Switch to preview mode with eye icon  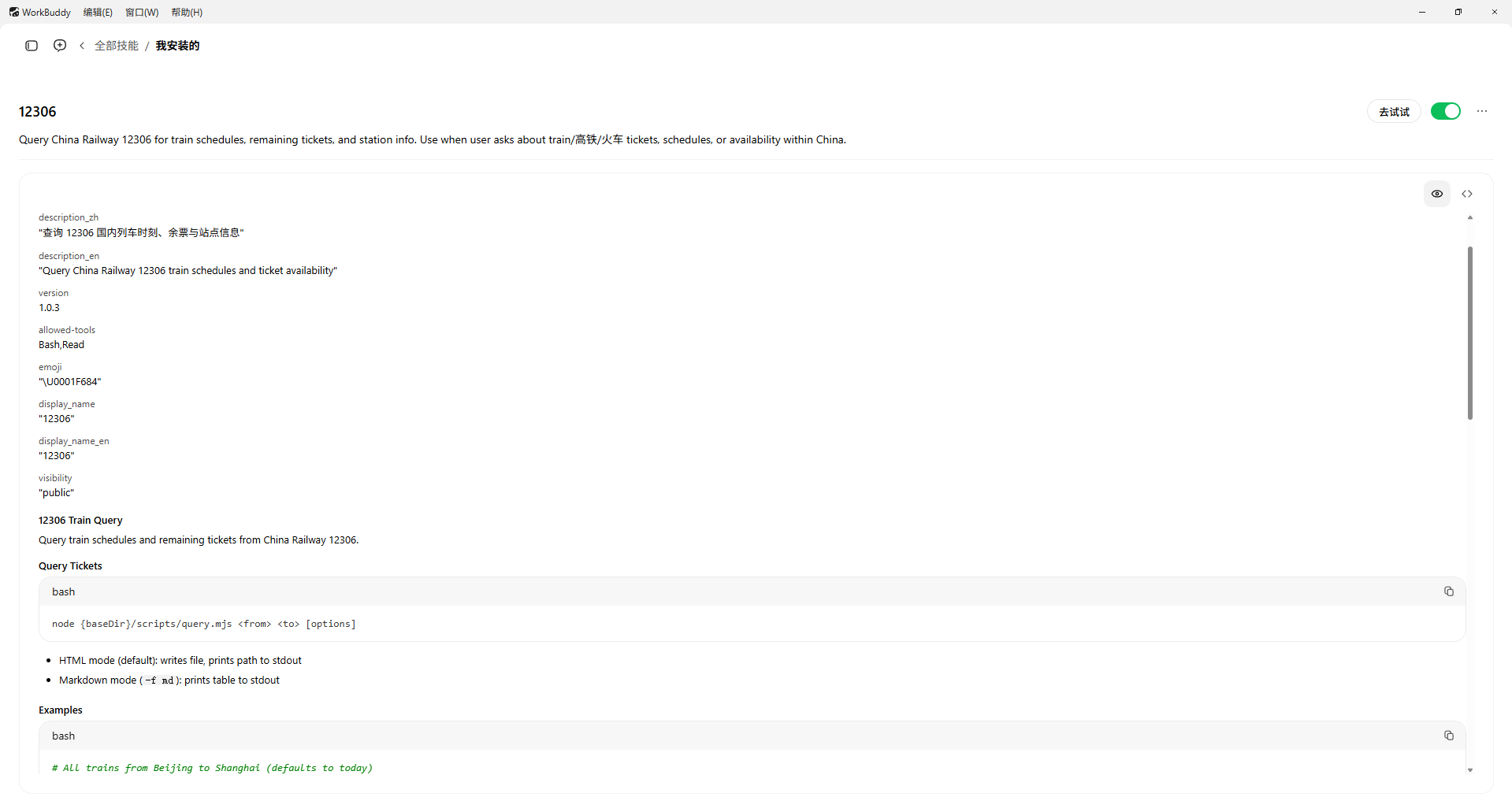tap(1437, 194)
